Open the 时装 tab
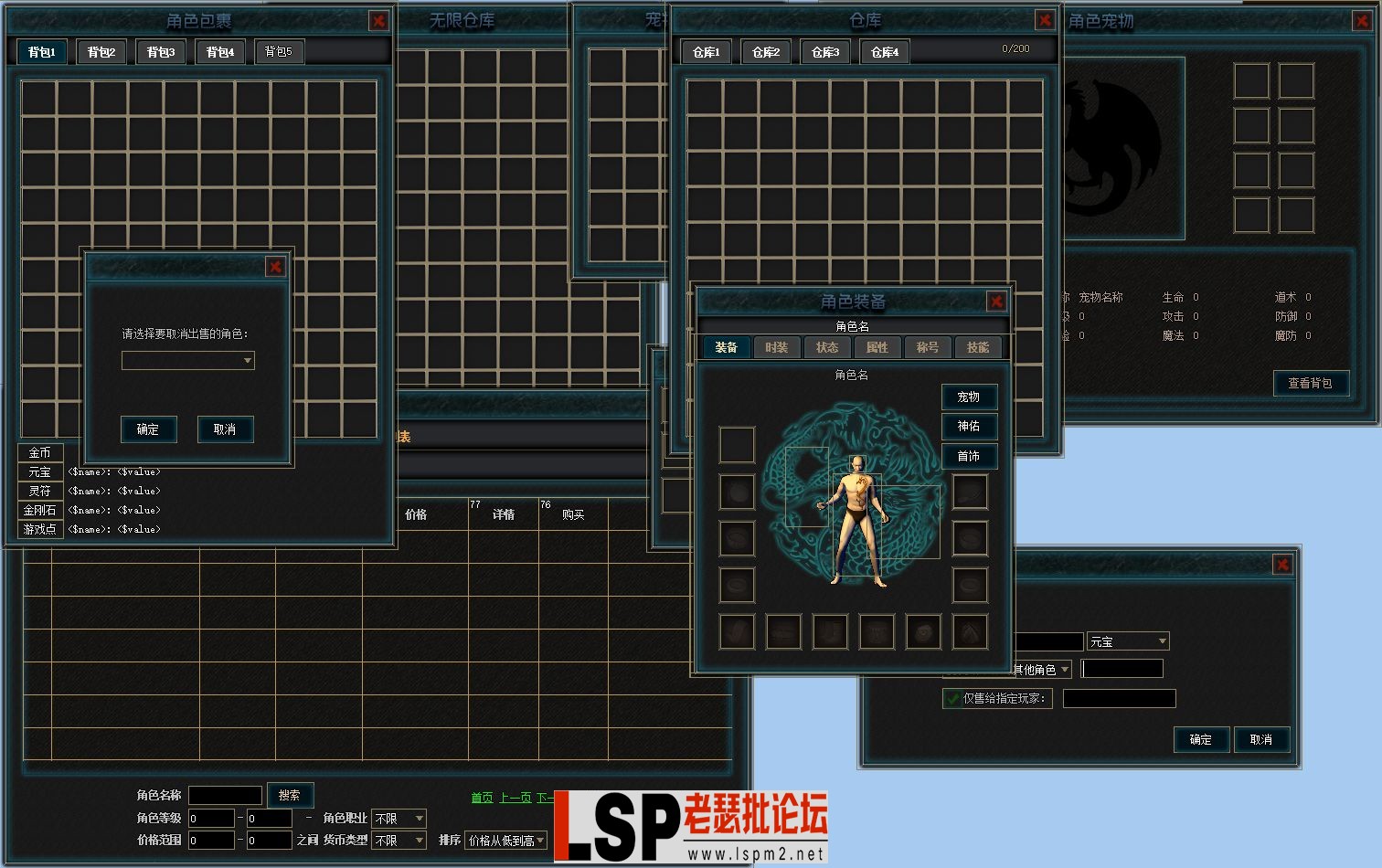1382x868 pixels. coord(777,347)
